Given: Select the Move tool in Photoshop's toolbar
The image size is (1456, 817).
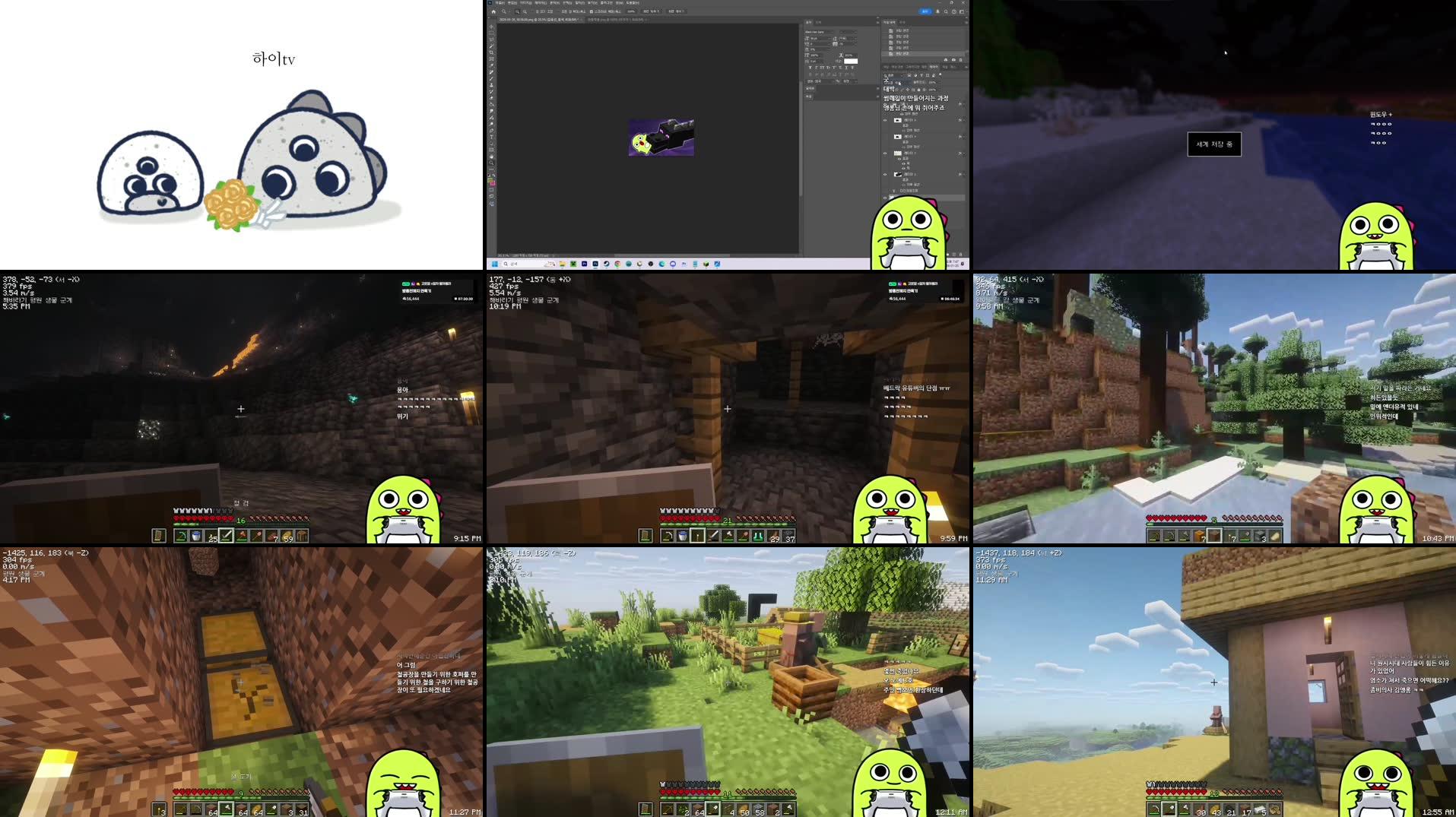Looking at the screenshot, I should (490, 28).
